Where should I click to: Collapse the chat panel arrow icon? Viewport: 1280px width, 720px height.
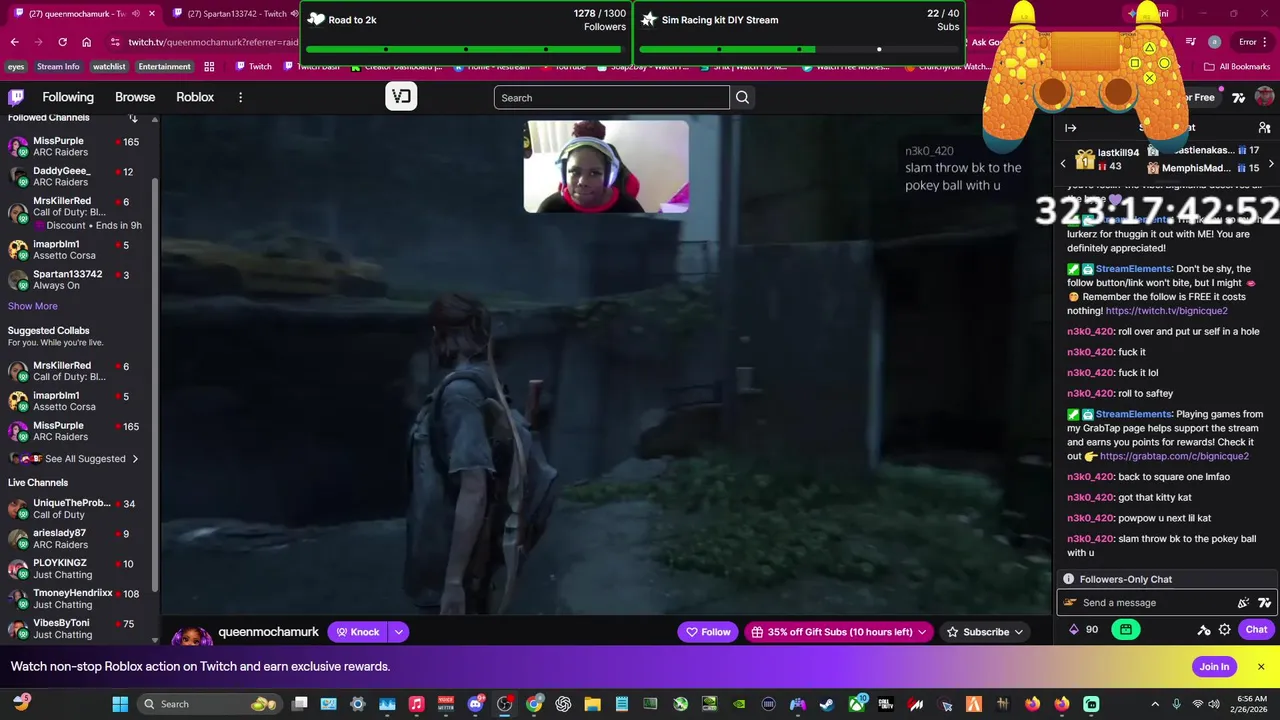point(1071,128)
